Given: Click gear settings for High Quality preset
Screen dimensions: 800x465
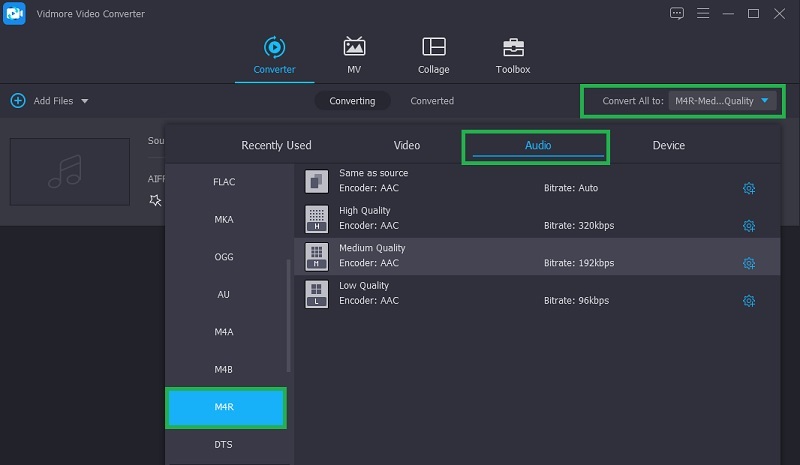Looking at the screenshot, I should click(x=748, y=226).
